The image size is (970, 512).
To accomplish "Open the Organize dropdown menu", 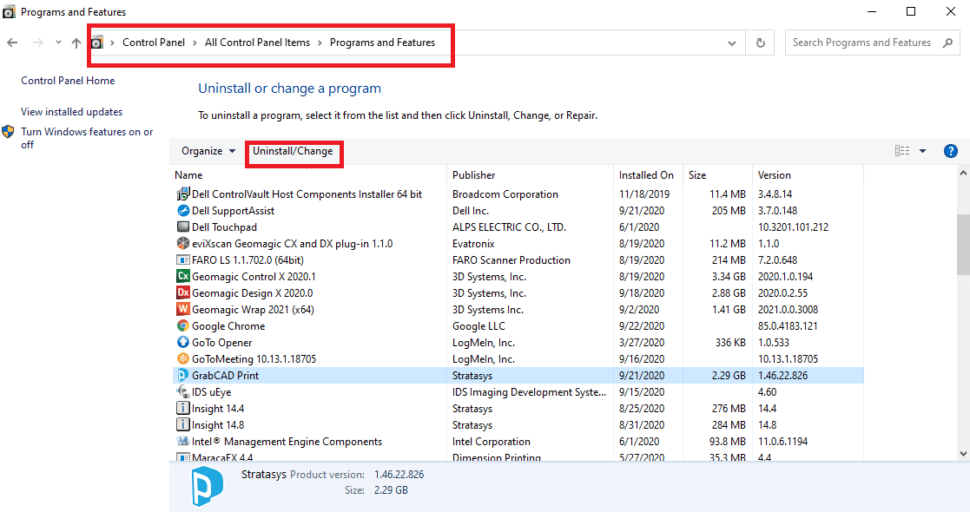I will coord(208,151).
